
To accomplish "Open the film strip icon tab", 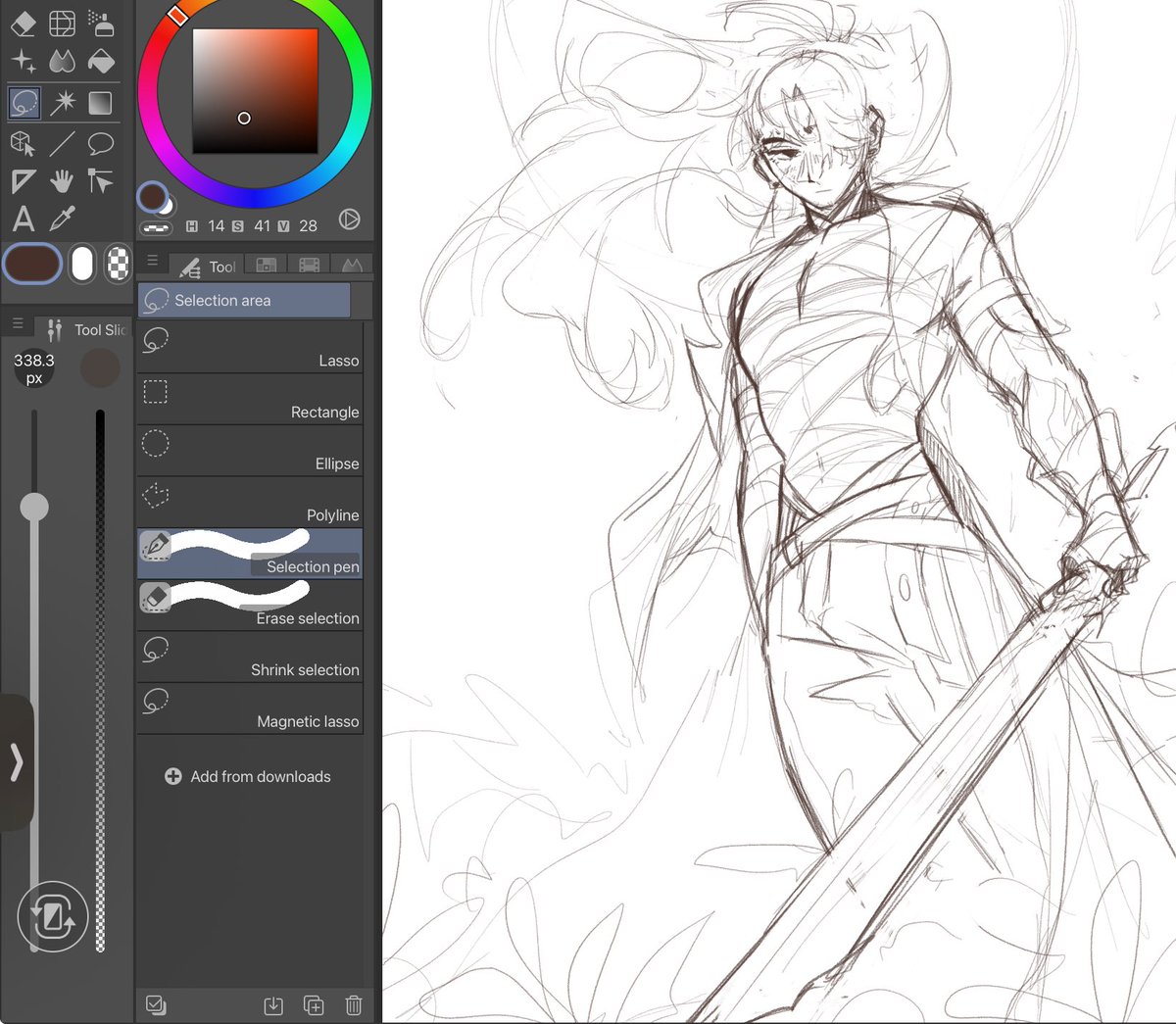I will (x=309, y=265).
